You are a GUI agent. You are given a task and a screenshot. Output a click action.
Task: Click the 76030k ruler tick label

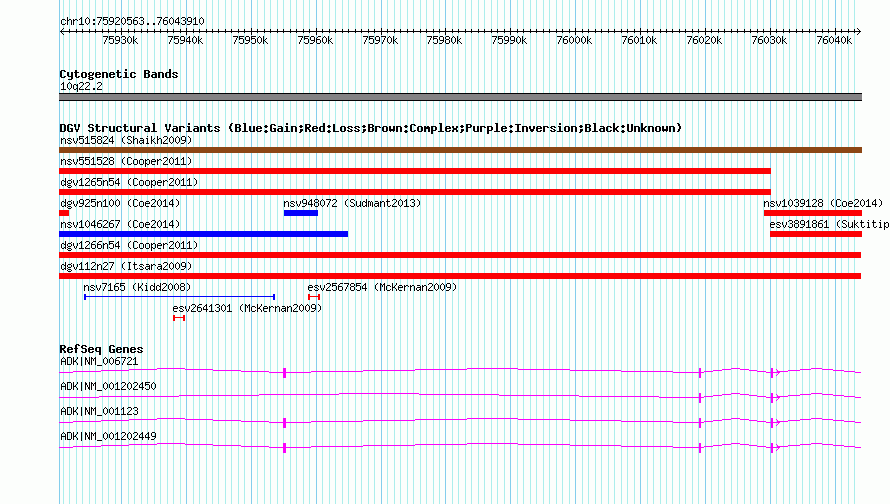point(769,41)
